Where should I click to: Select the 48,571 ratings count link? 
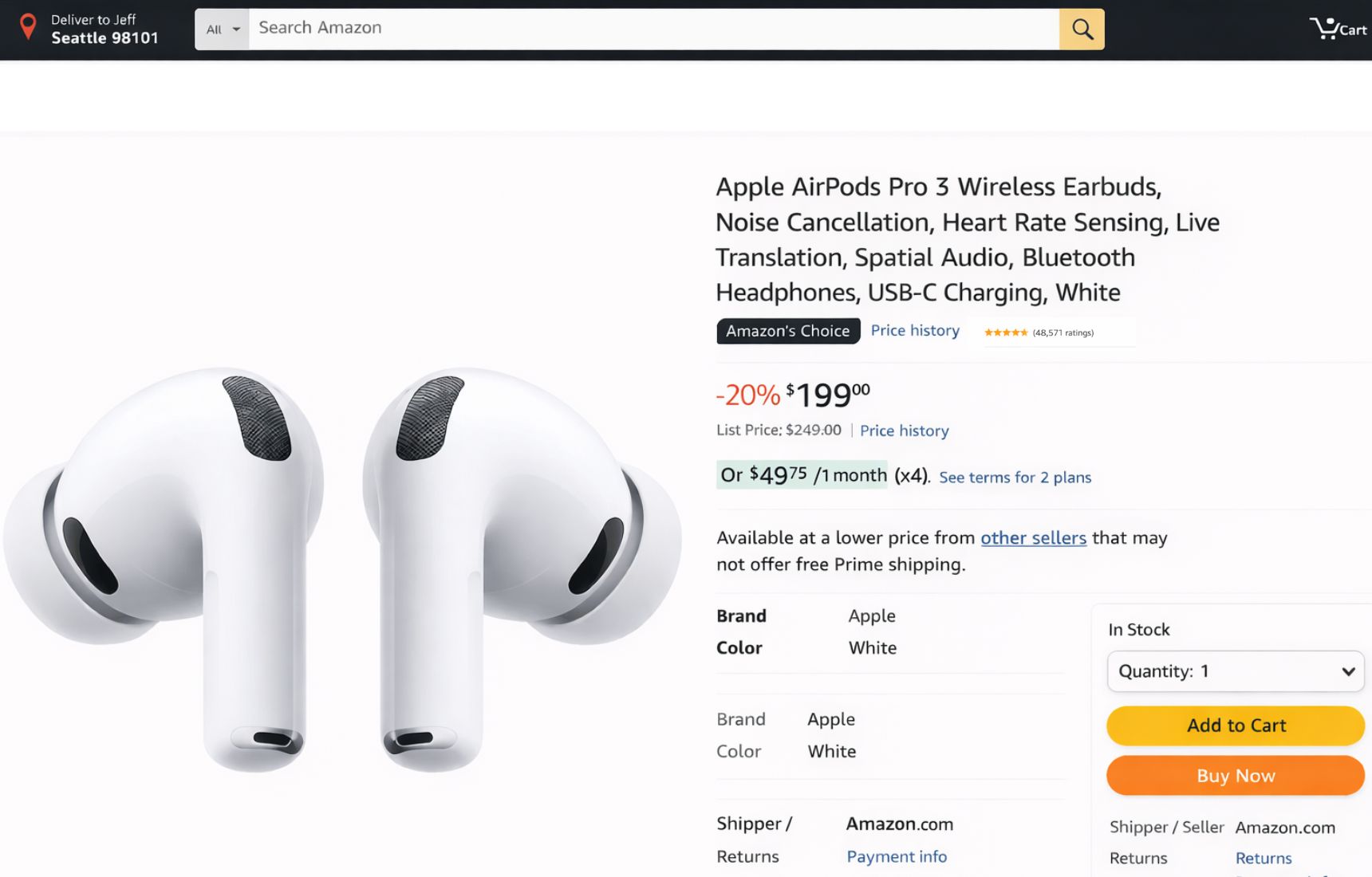pos(1063,332)
